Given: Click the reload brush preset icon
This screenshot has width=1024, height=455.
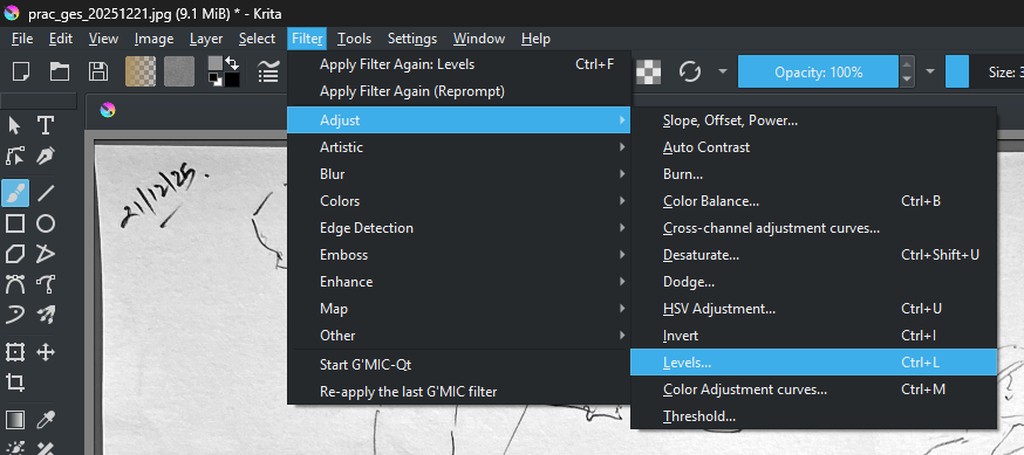Looking at the screenshot, I should click(689, 72).
